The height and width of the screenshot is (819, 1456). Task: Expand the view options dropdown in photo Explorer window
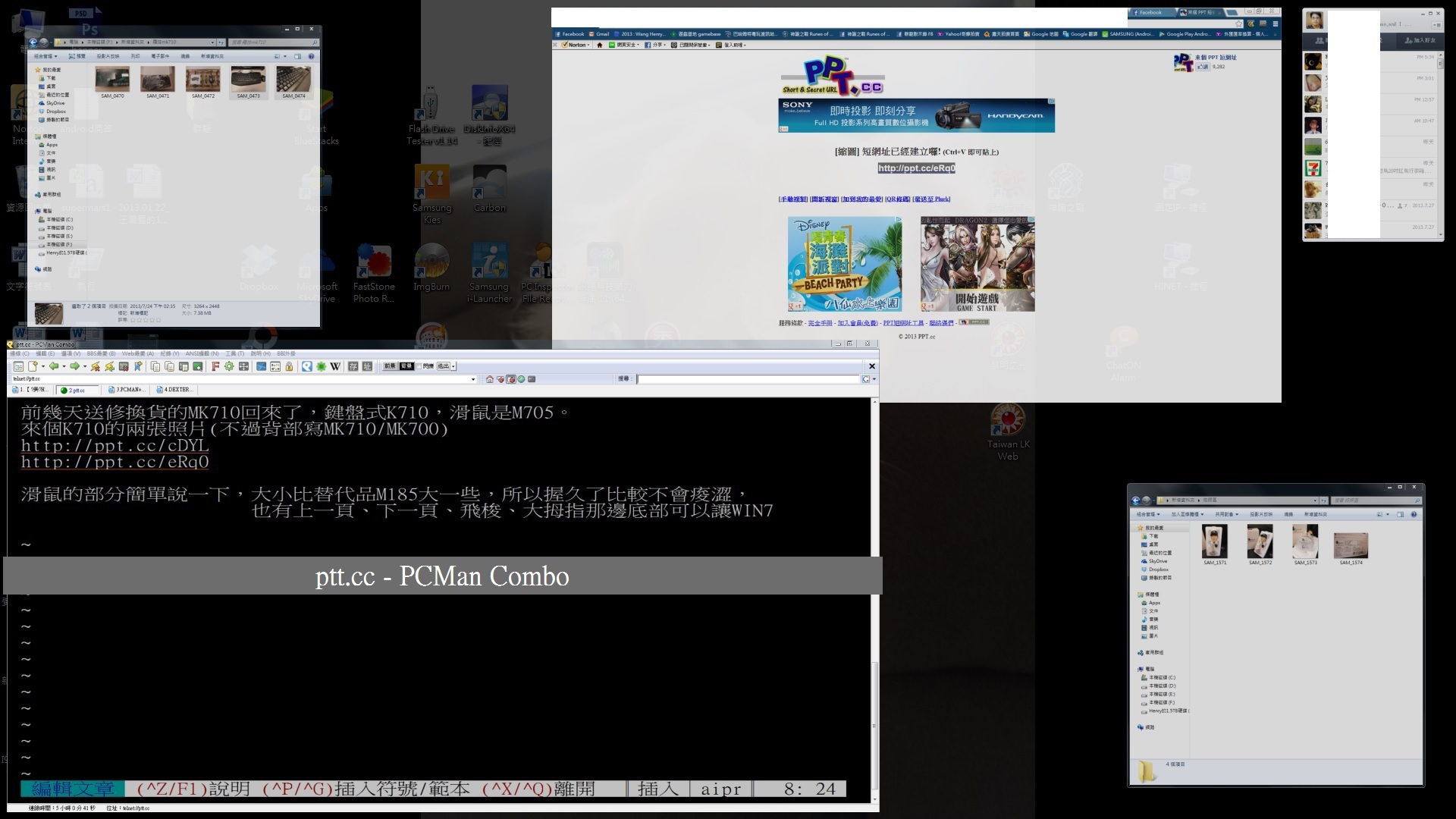(x=285, y=56)
